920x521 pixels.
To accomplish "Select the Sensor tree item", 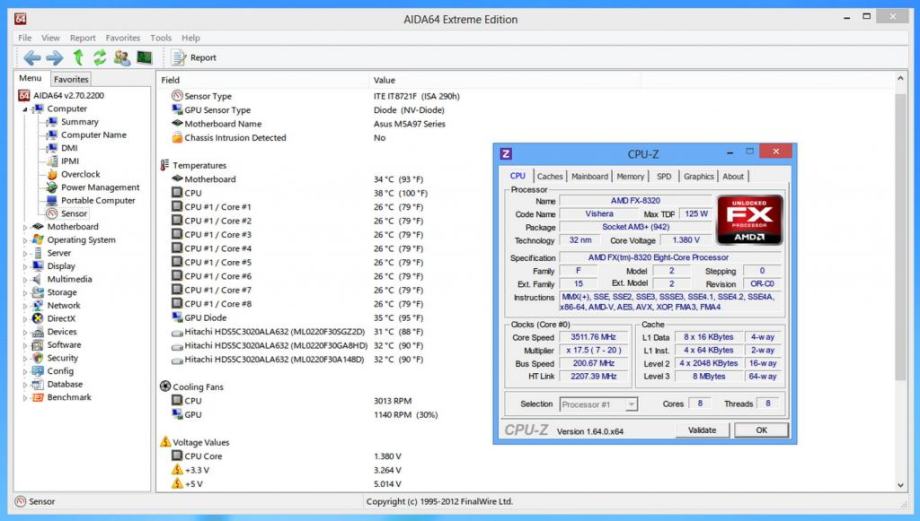I will coord(73,213).
